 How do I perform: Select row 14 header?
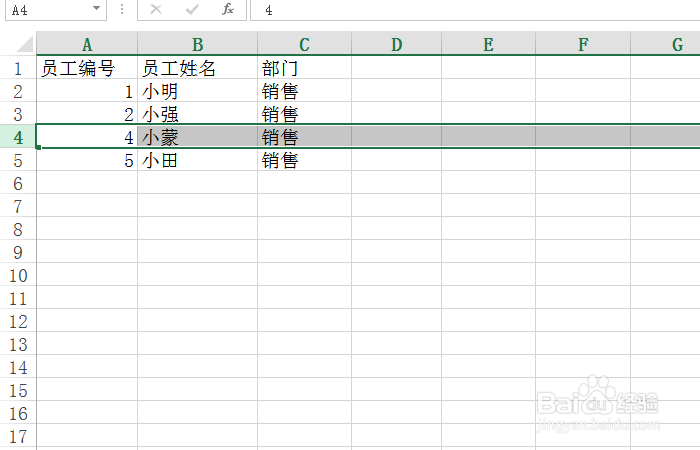pyautogui.click(x=18, y=367)
